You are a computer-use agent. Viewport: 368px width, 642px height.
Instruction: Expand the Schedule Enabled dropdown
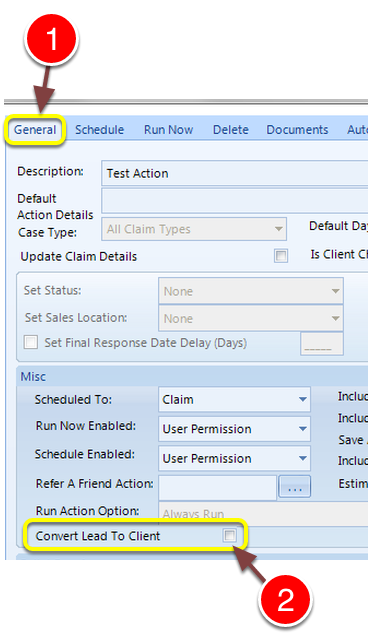tap(234, 458)
